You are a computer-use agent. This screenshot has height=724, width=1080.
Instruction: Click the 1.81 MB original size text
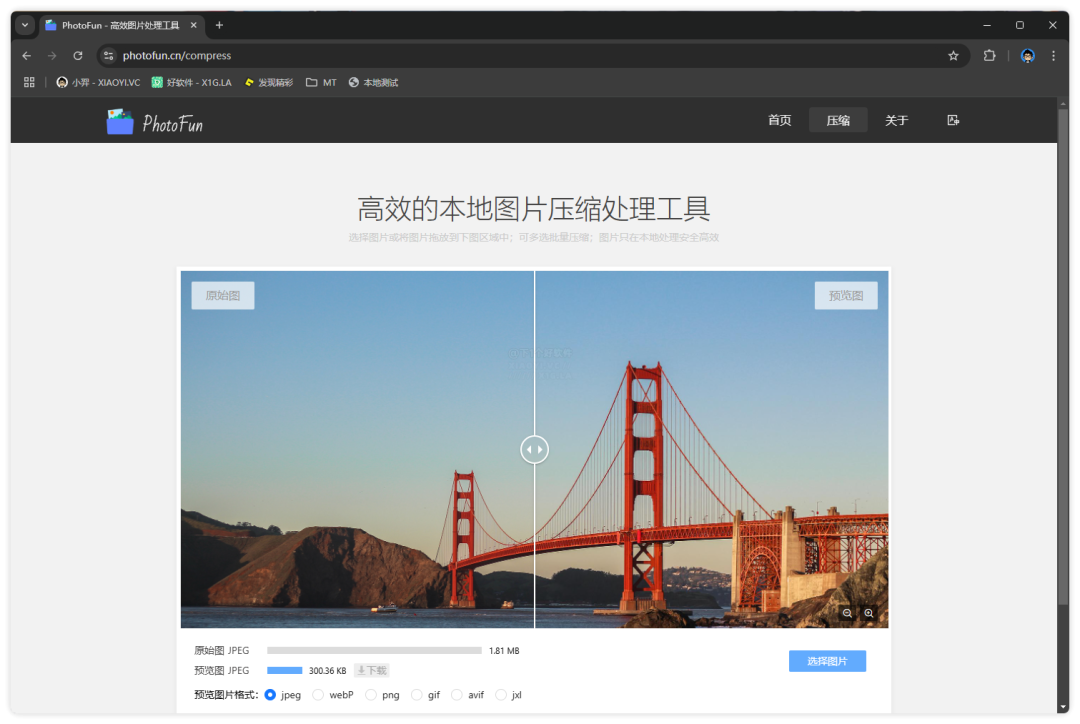point(504,651)
